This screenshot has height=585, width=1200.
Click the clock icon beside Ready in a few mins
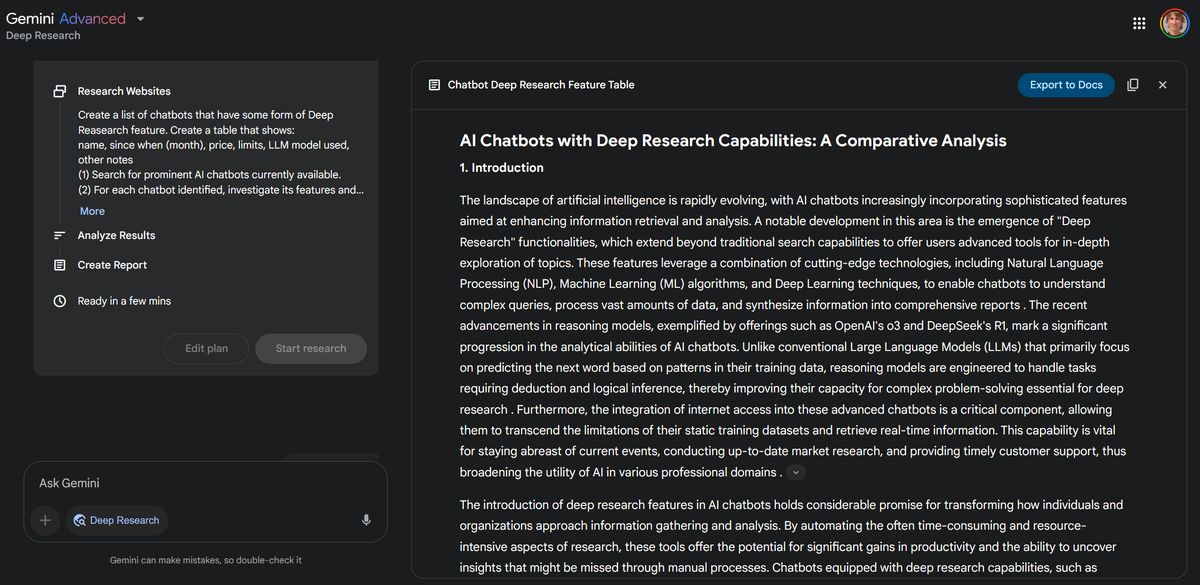click(x=60, y=301)
